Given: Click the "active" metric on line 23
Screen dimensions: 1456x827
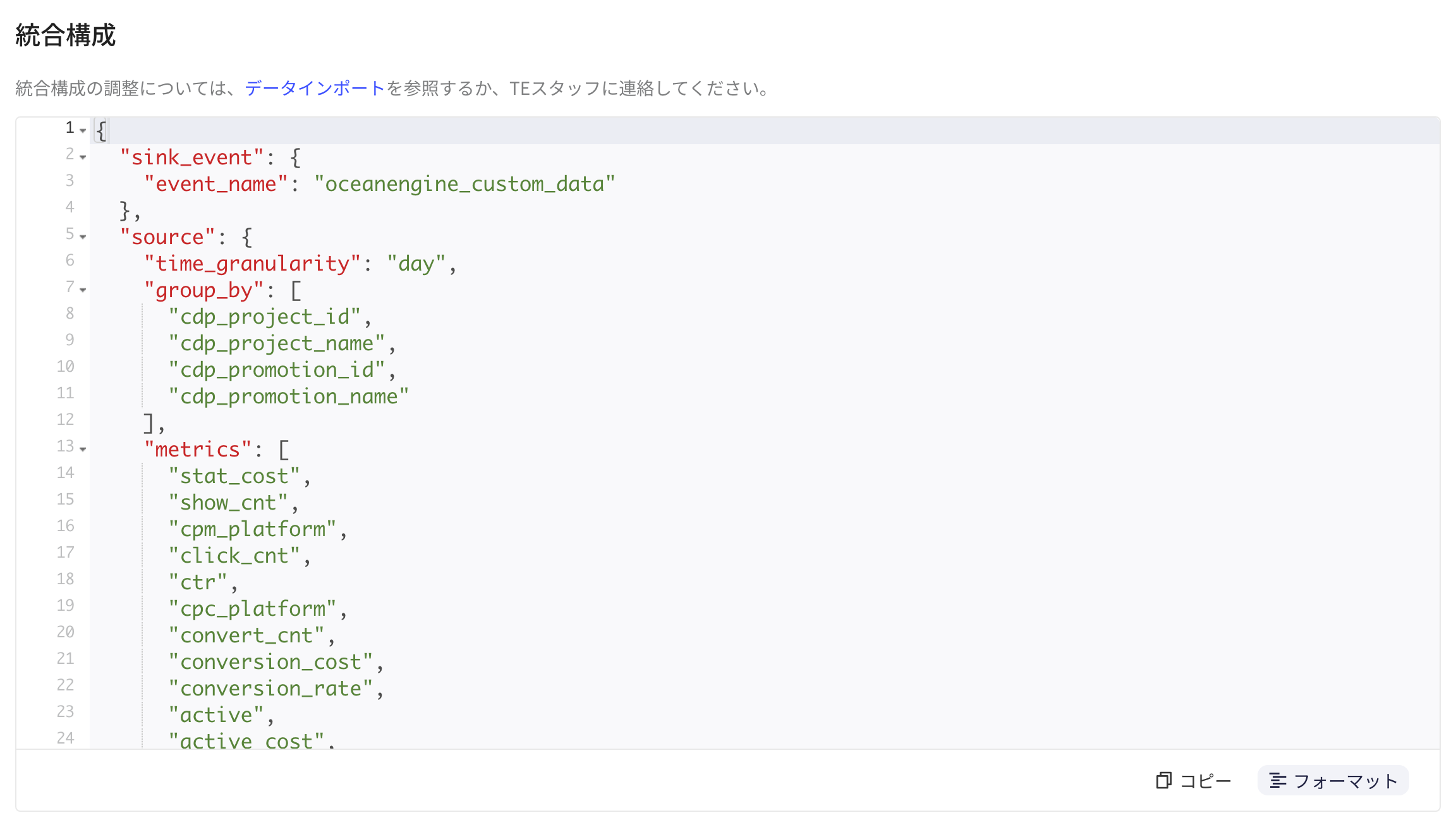Looking at the screenshot, I should [216, 715].
